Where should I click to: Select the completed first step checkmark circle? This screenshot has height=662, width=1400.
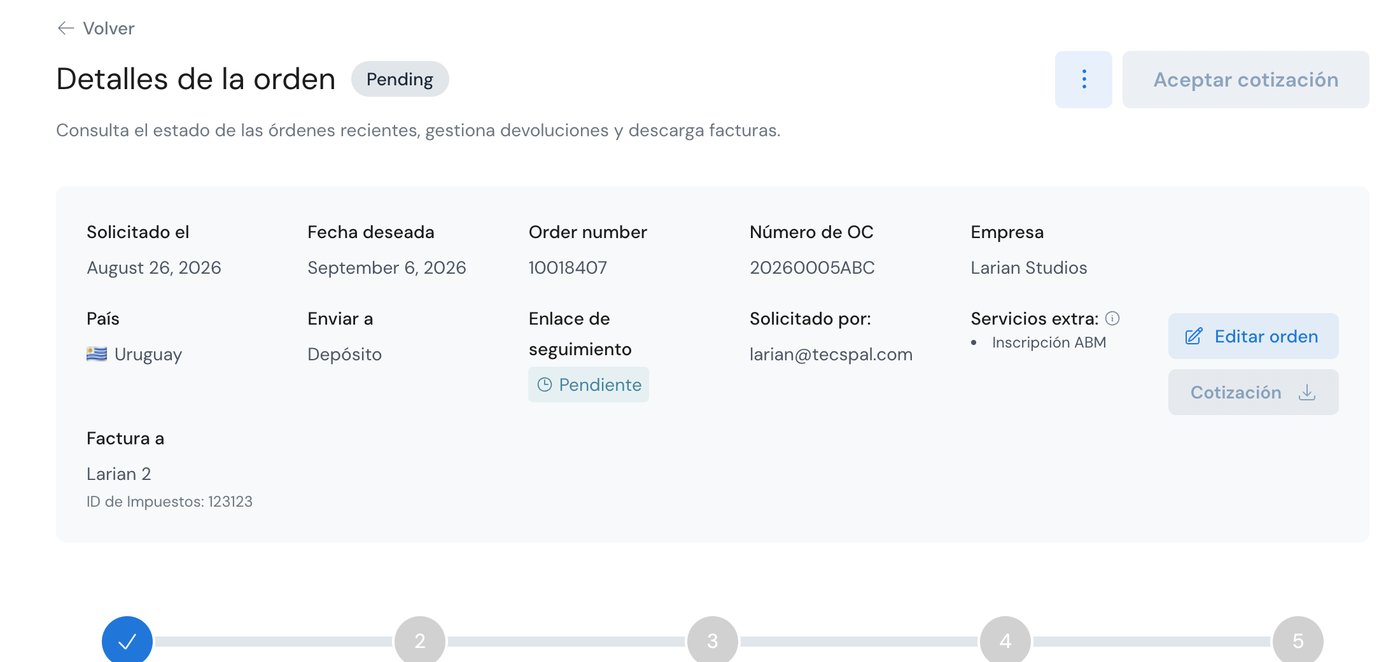[127, 641]
